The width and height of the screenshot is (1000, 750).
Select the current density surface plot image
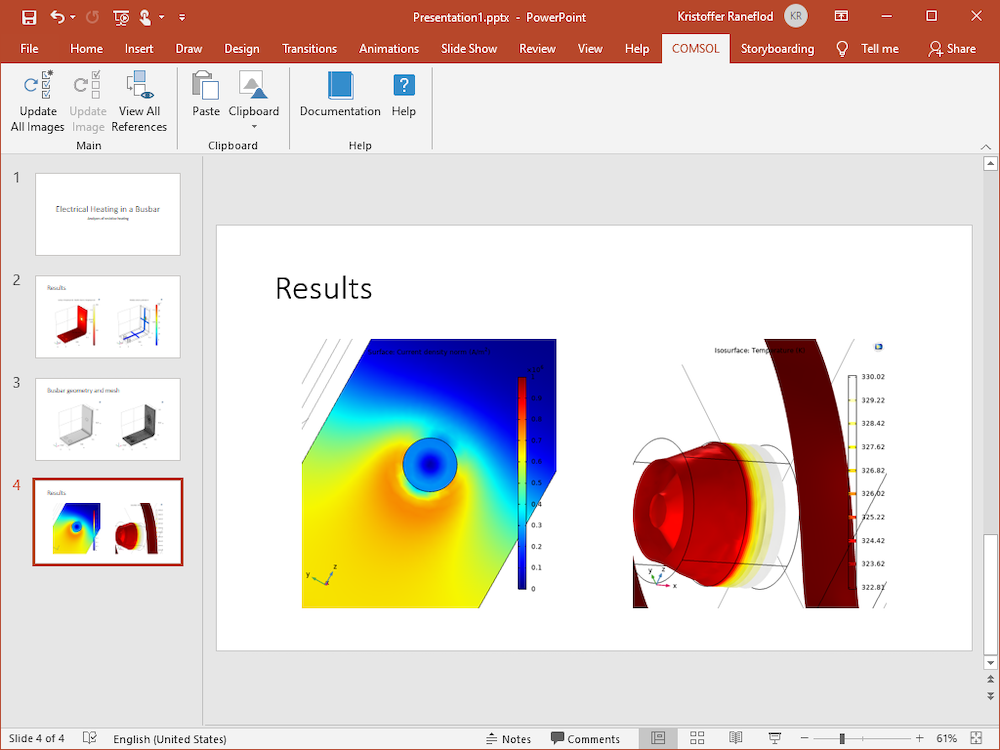pyautogui.click(x=429, y=473)
